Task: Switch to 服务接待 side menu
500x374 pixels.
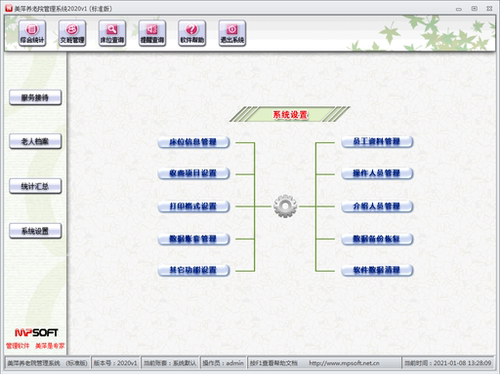Action: 35,98
